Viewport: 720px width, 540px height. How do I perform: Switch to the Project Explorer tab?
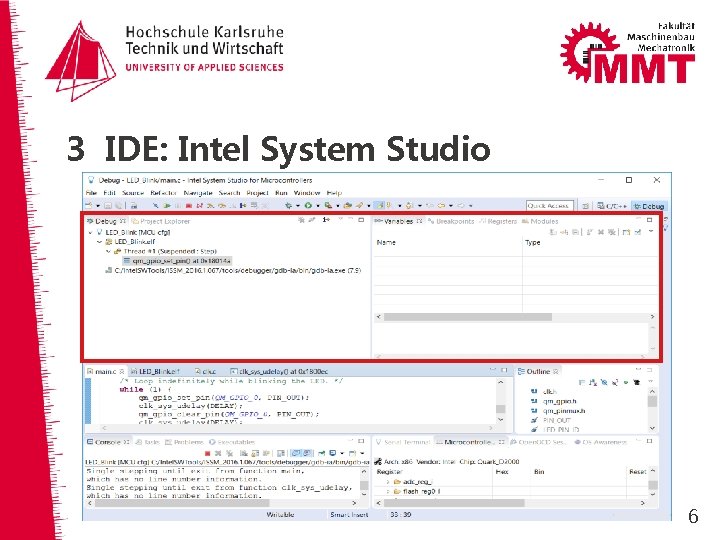161,221
